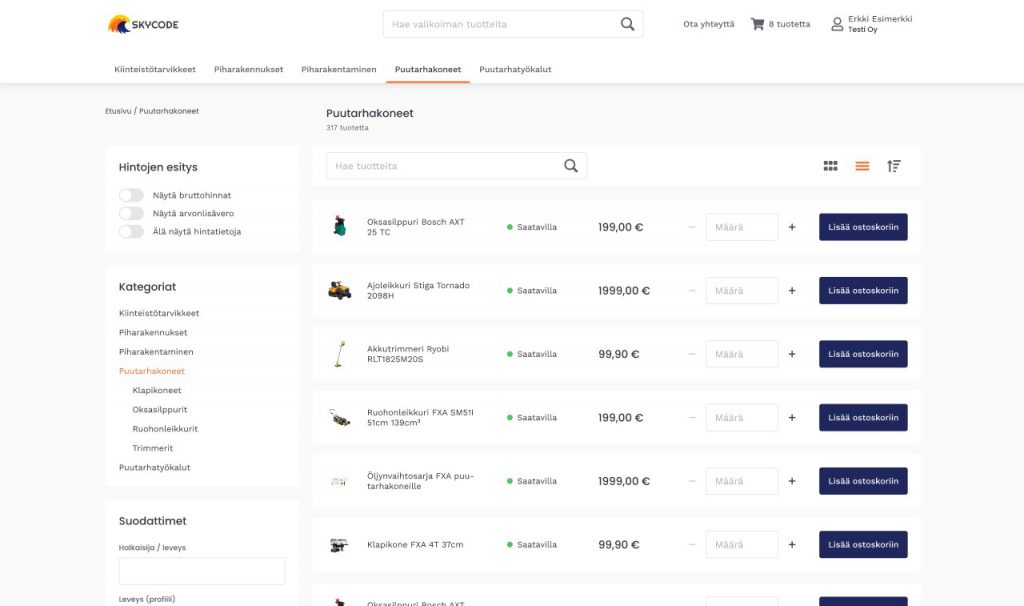Add Klapikone FXA 4T 37cm to cart
The height and width of the screenshot is (606, 1024).
[x=863, y=545]
